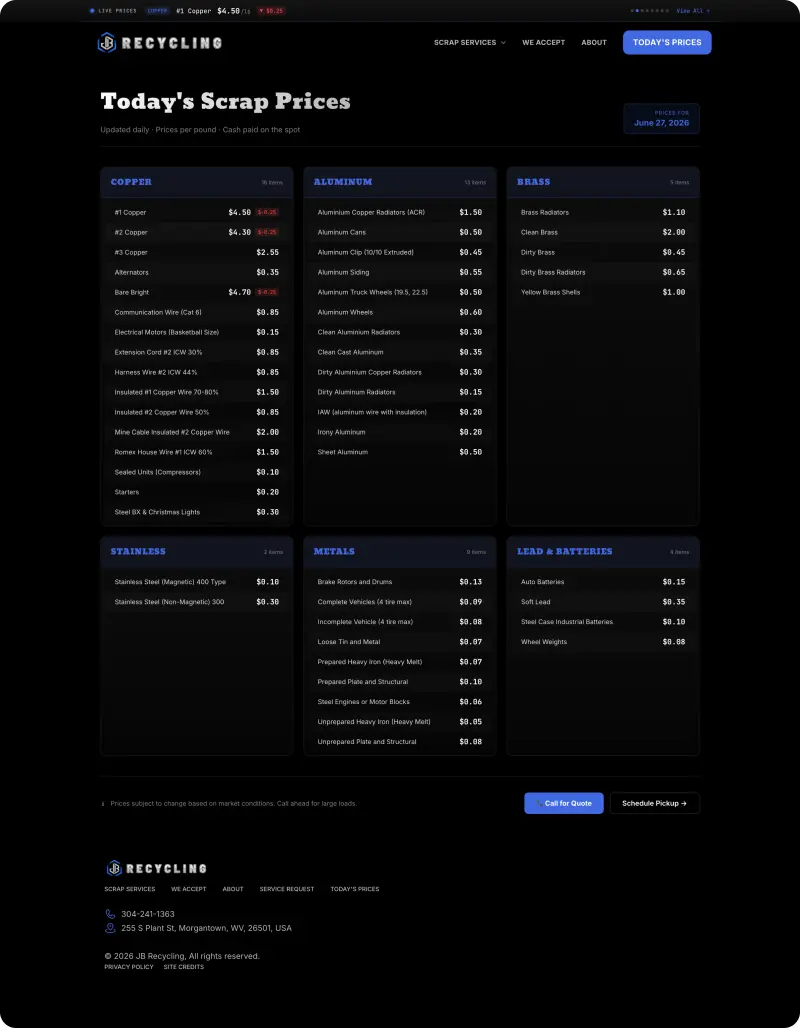Click the JB Recycling footer logo
This screenshot has height=1028, width=800.
[x=156, y=868]
